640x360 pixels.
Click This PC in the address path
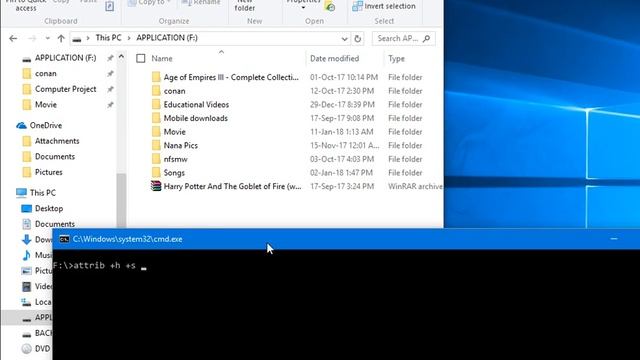(108, 38)
